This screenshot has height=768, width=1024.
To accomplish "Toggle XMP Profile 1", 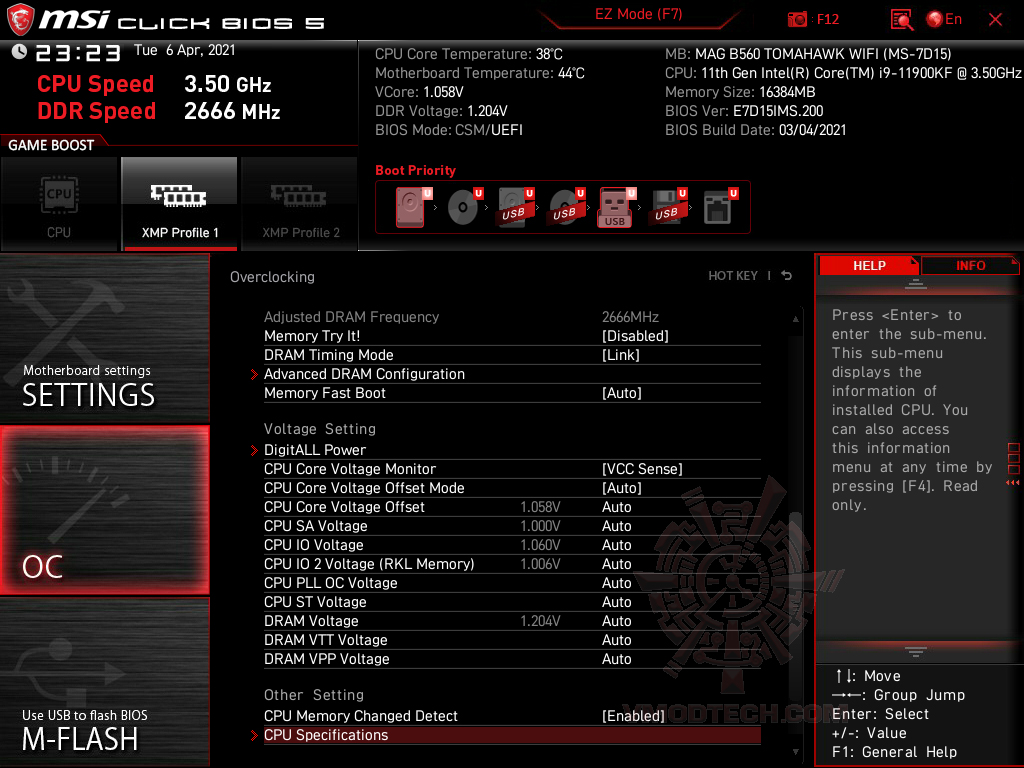I will (x=180, y=204).
